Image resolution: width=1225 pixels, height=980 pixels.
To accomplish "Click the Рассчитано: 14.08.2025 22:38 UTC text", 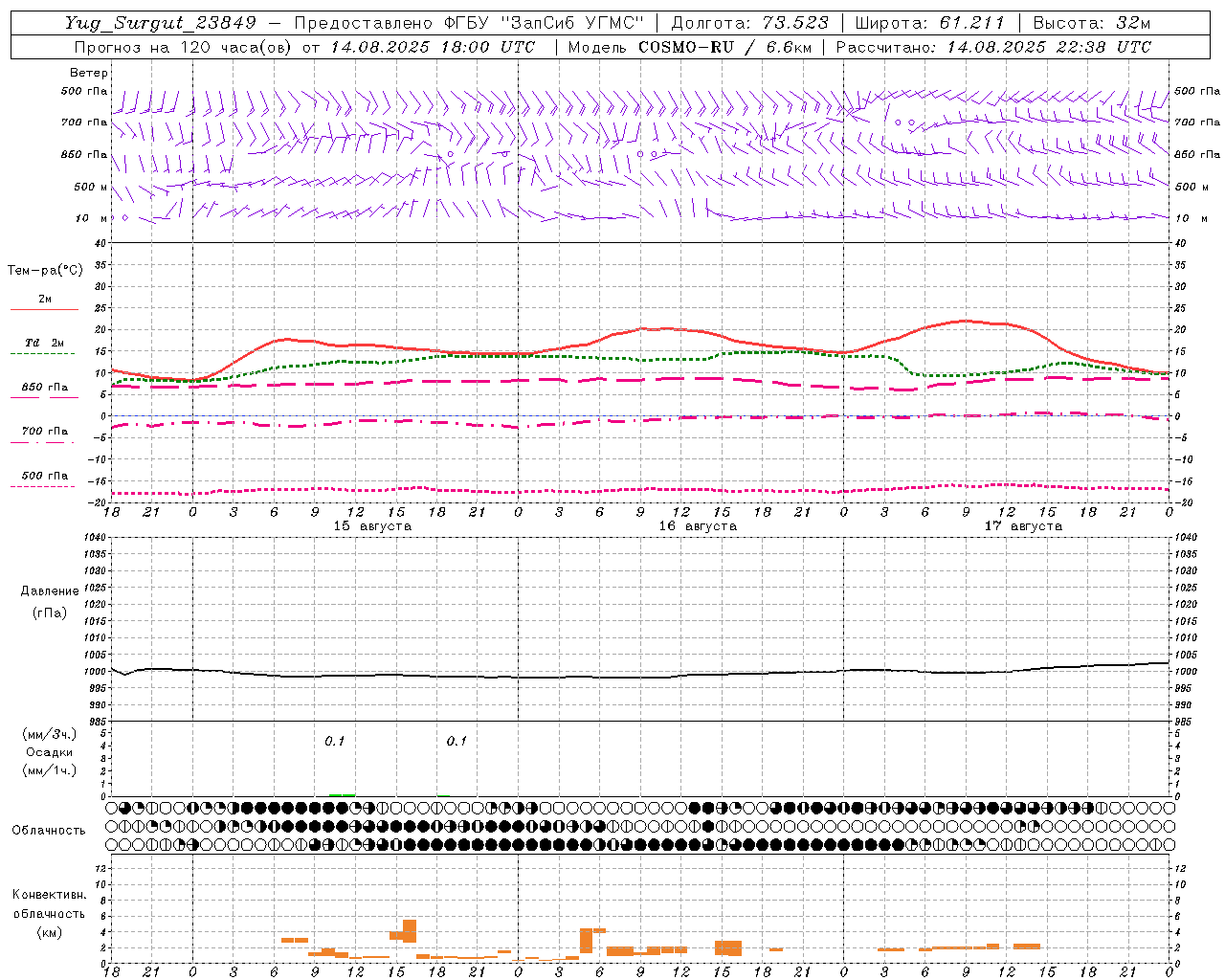I will [x=993, y=47].
